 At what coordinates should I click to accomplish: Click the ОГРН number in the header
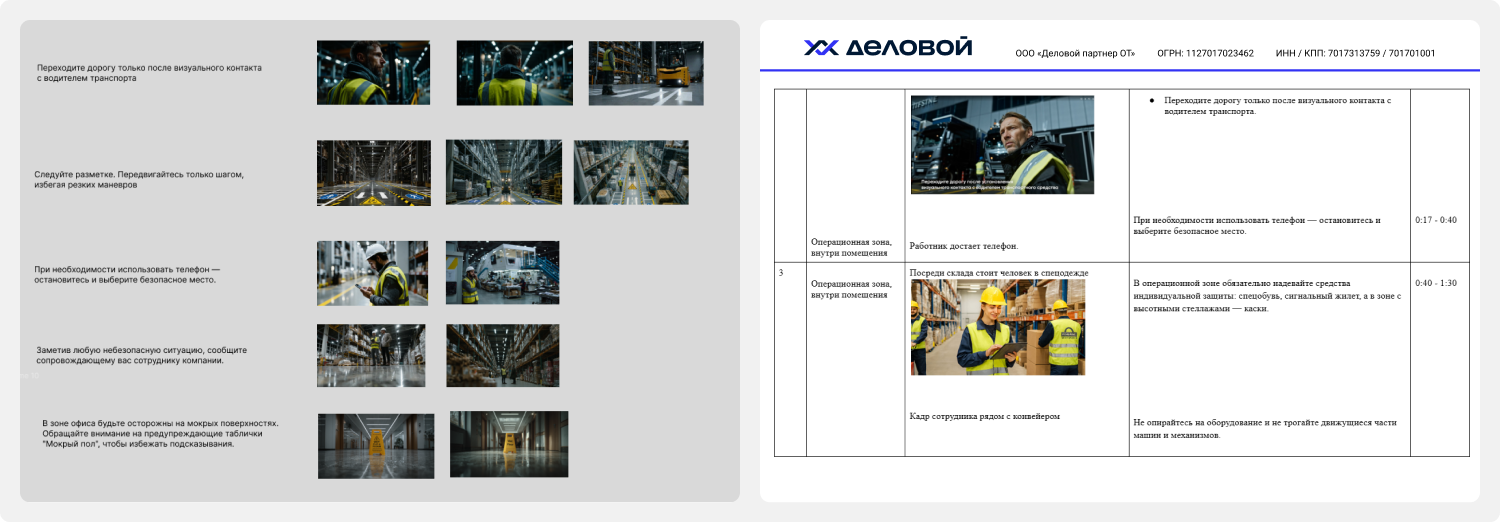pyautogui.click(x=1205, y=53)
